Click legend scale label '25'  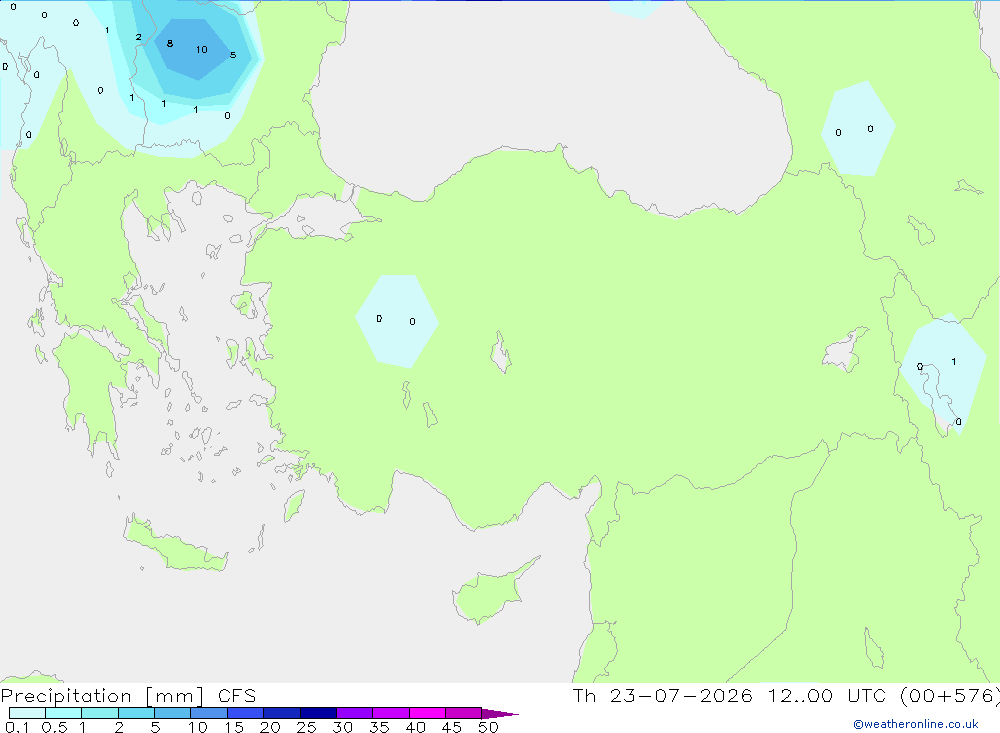click(x=306, y=727)
